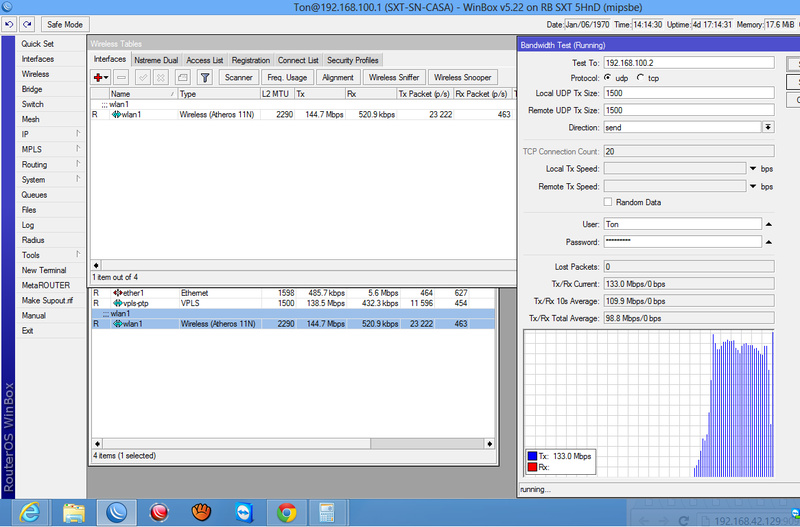Image resolution: width=800 pixels, height=527 pixels.
Task: Select the ether1 row in interface list
Action: tap(293, 293)
